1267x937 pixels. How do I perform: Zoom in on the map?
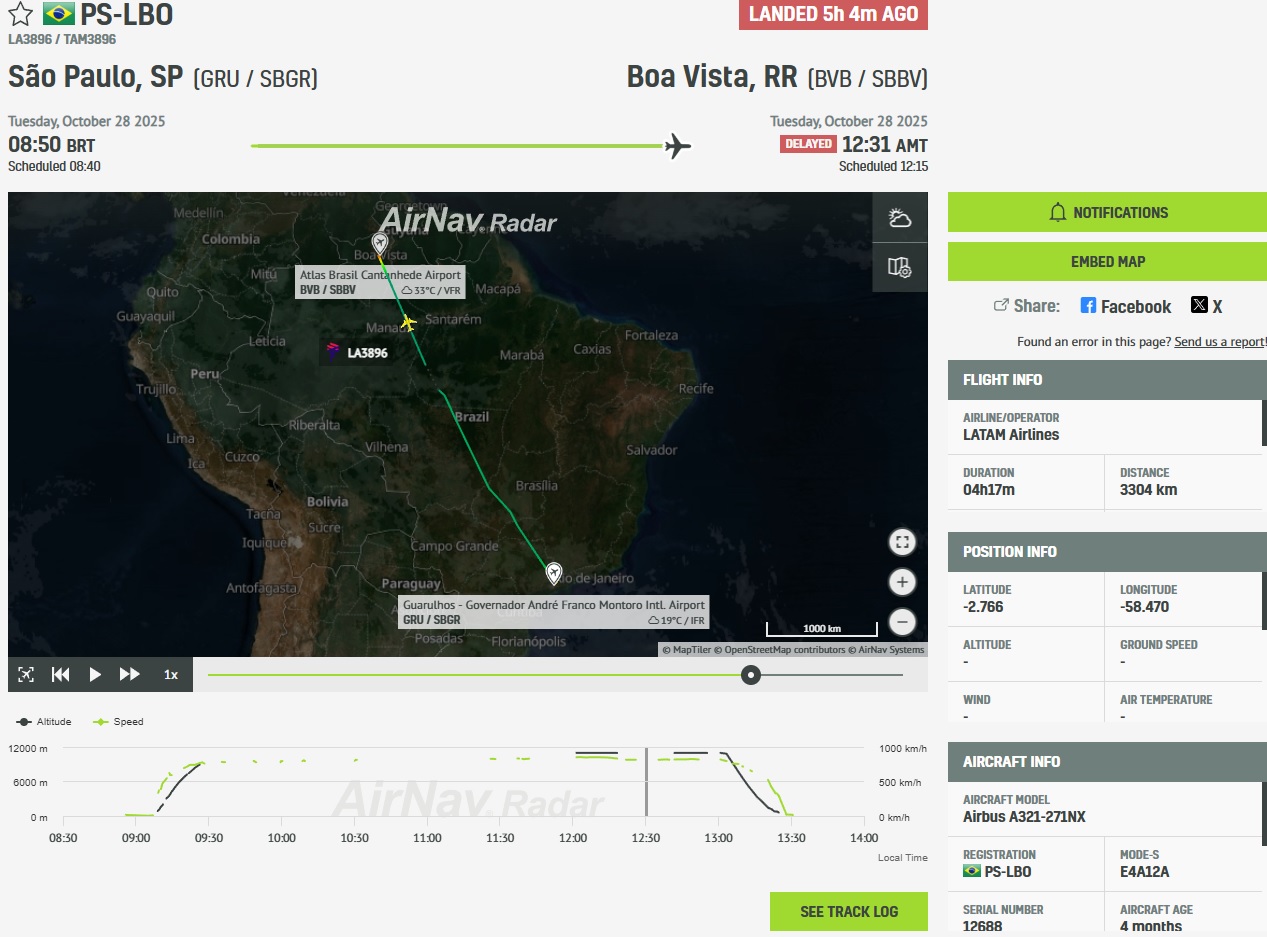902,582
